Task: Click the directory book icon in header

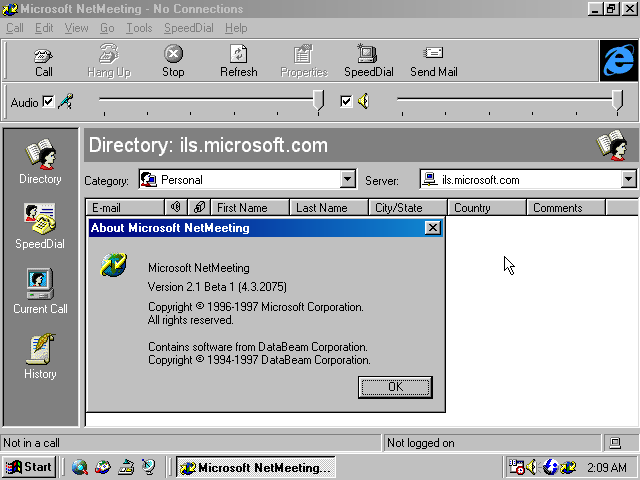Action: pyautogui.click(x=612, y=145)
